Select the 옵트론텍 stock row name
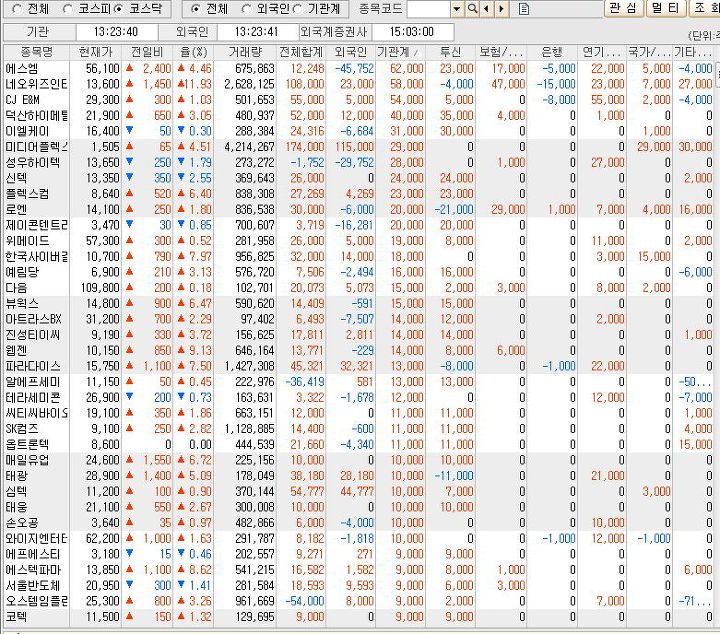The image size is (720, 634). [27, 444]
